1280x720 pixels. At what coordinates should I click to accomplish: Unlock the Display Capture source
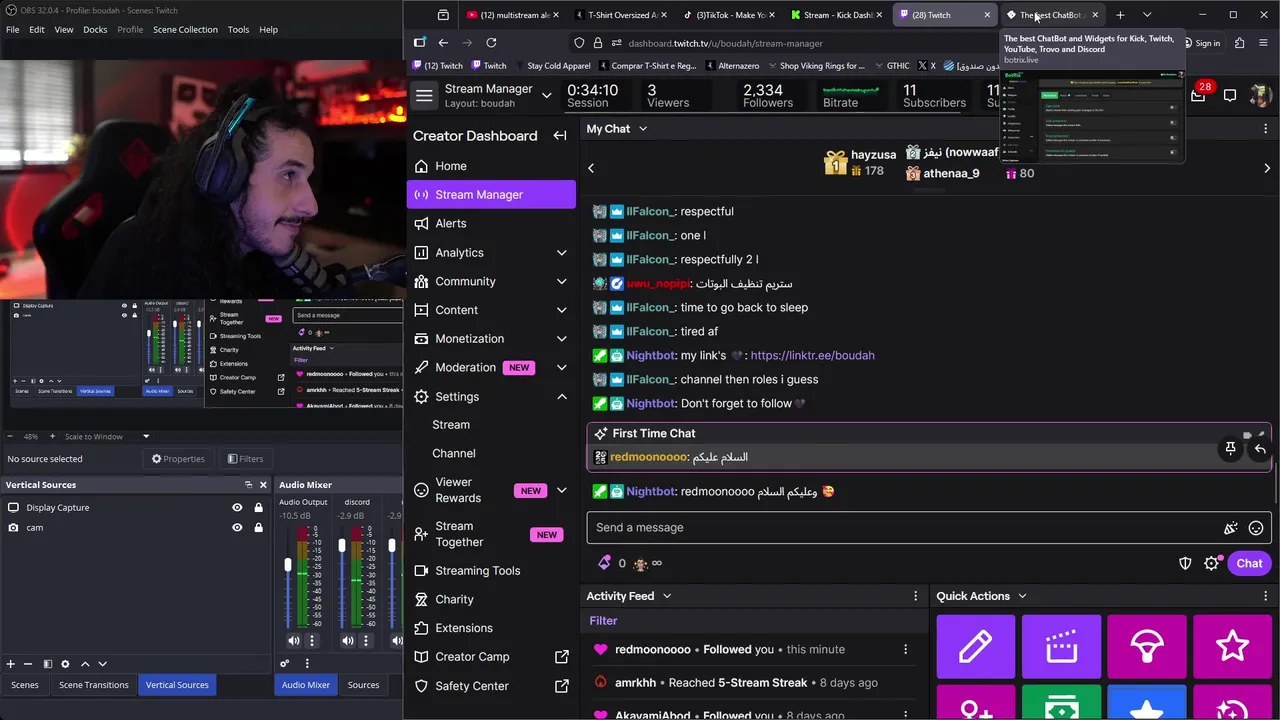(258, 508)
